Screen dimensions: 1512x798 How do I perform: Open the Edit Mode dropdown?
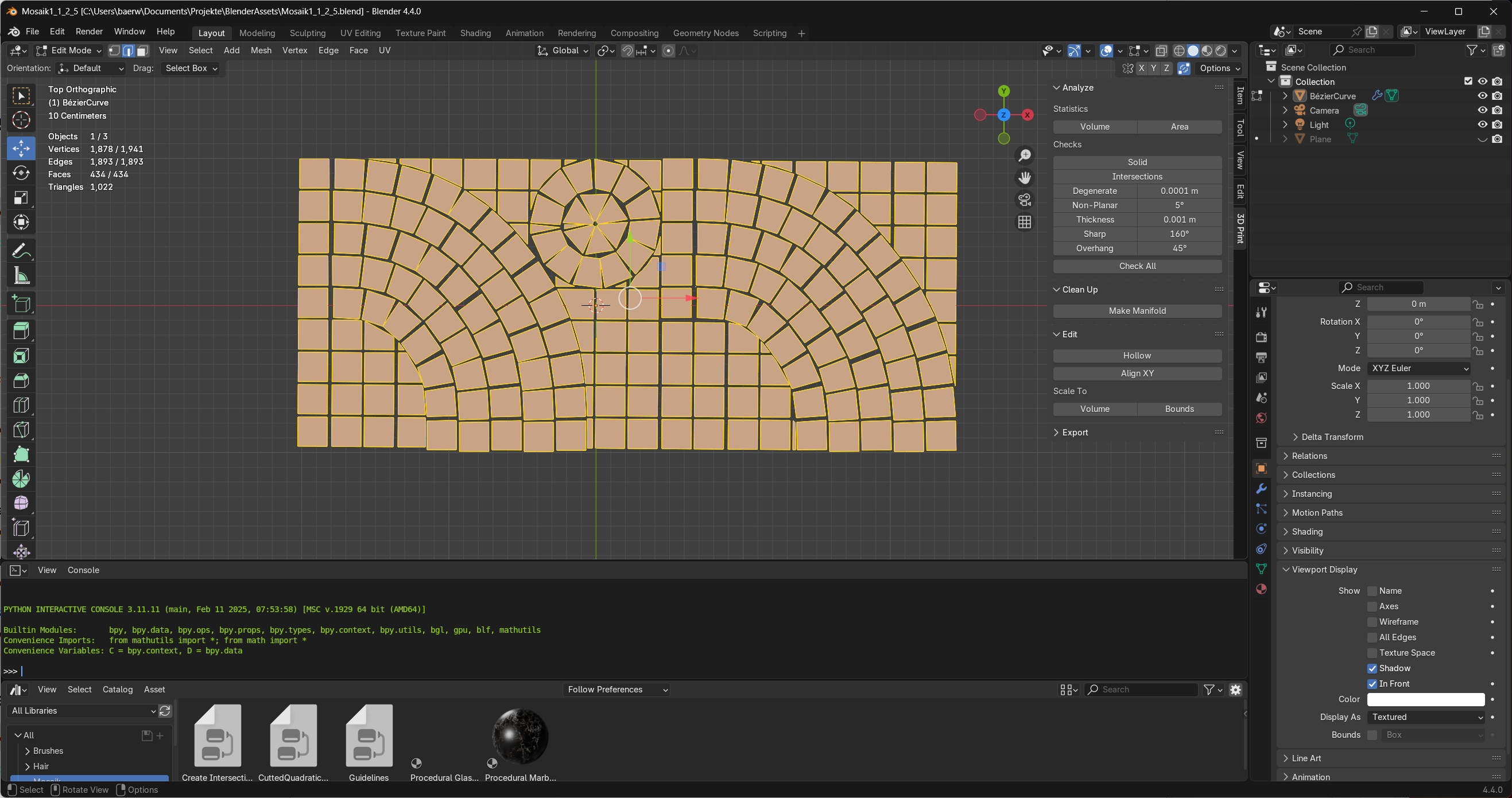click(69, 50)
